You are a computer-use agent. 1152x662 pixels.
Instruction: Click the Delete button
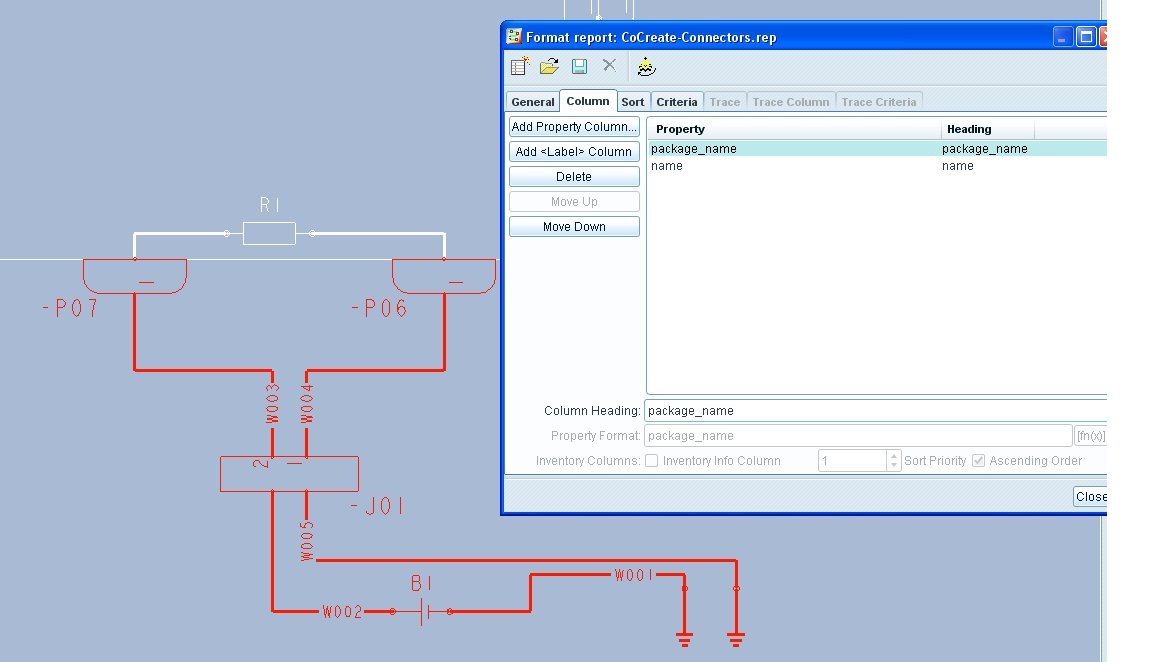click(574, 176)
